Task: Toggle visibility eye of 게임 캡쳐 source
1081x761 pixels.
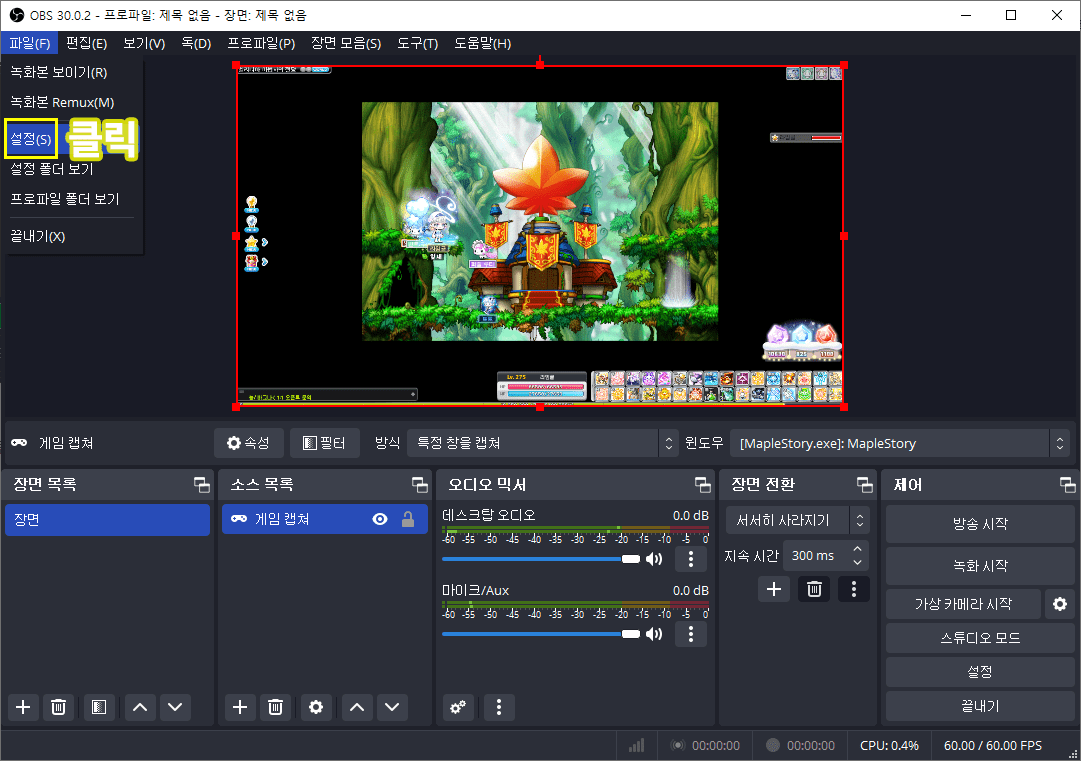Action: click(380, 519)
